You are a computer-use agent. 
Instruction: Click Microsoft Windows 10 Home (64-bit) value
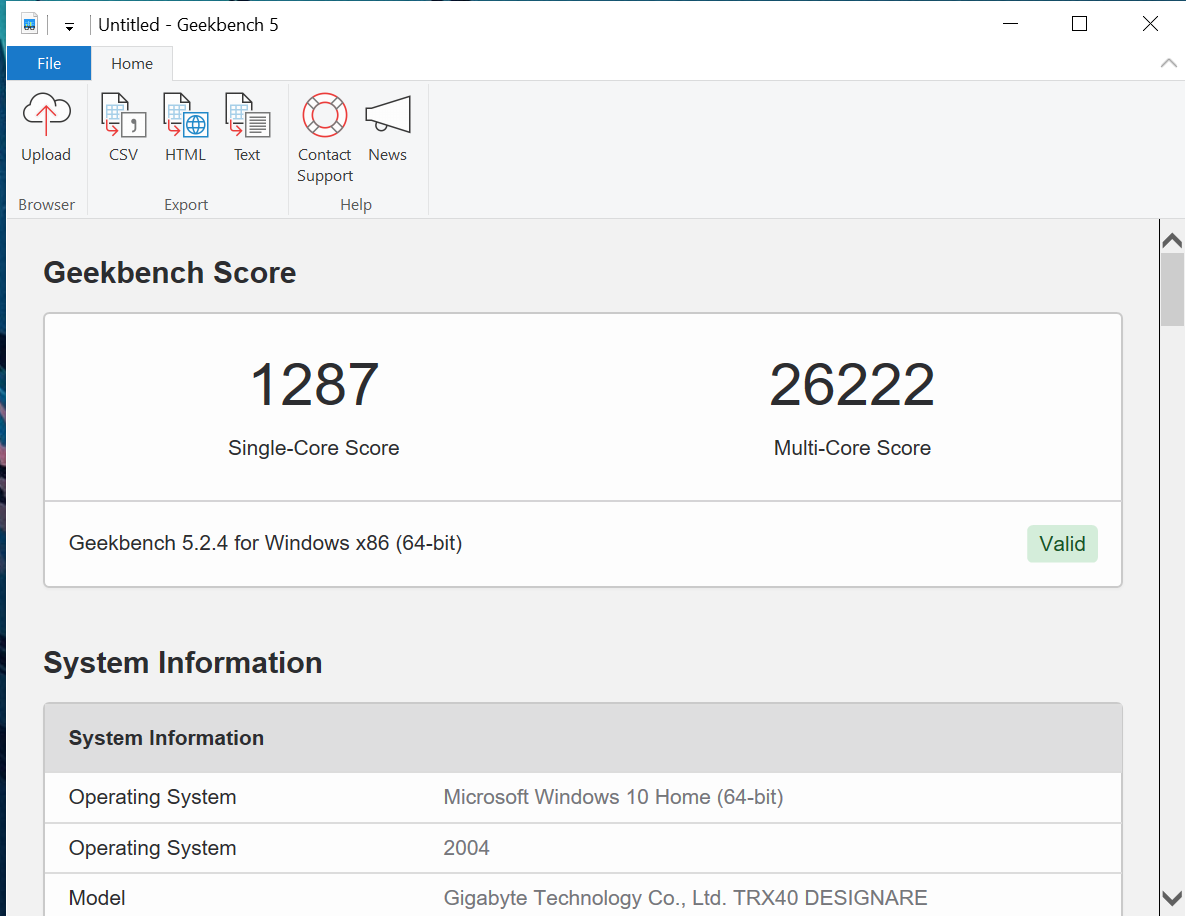[613, 797]
